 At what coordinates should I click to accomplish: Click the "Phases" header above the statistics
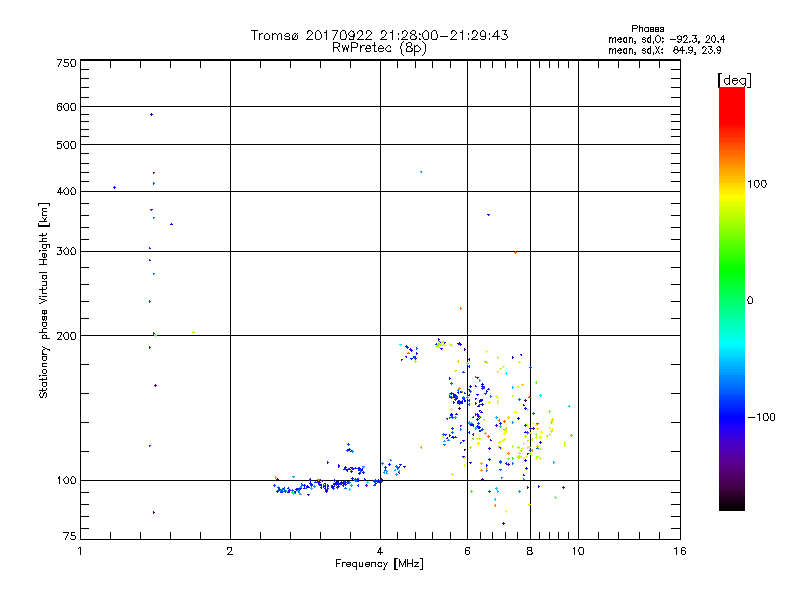click(x=647, y=29)
